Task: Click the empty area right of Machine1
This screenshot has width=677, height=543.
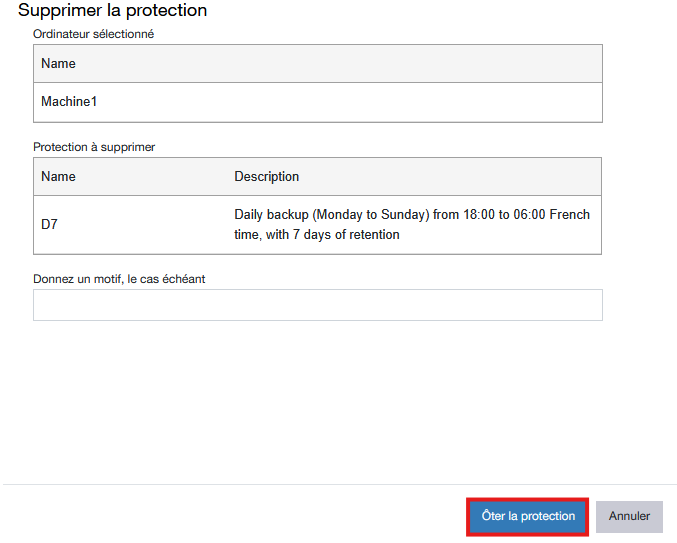Action: pyautogui.click(x=400, y=102)
